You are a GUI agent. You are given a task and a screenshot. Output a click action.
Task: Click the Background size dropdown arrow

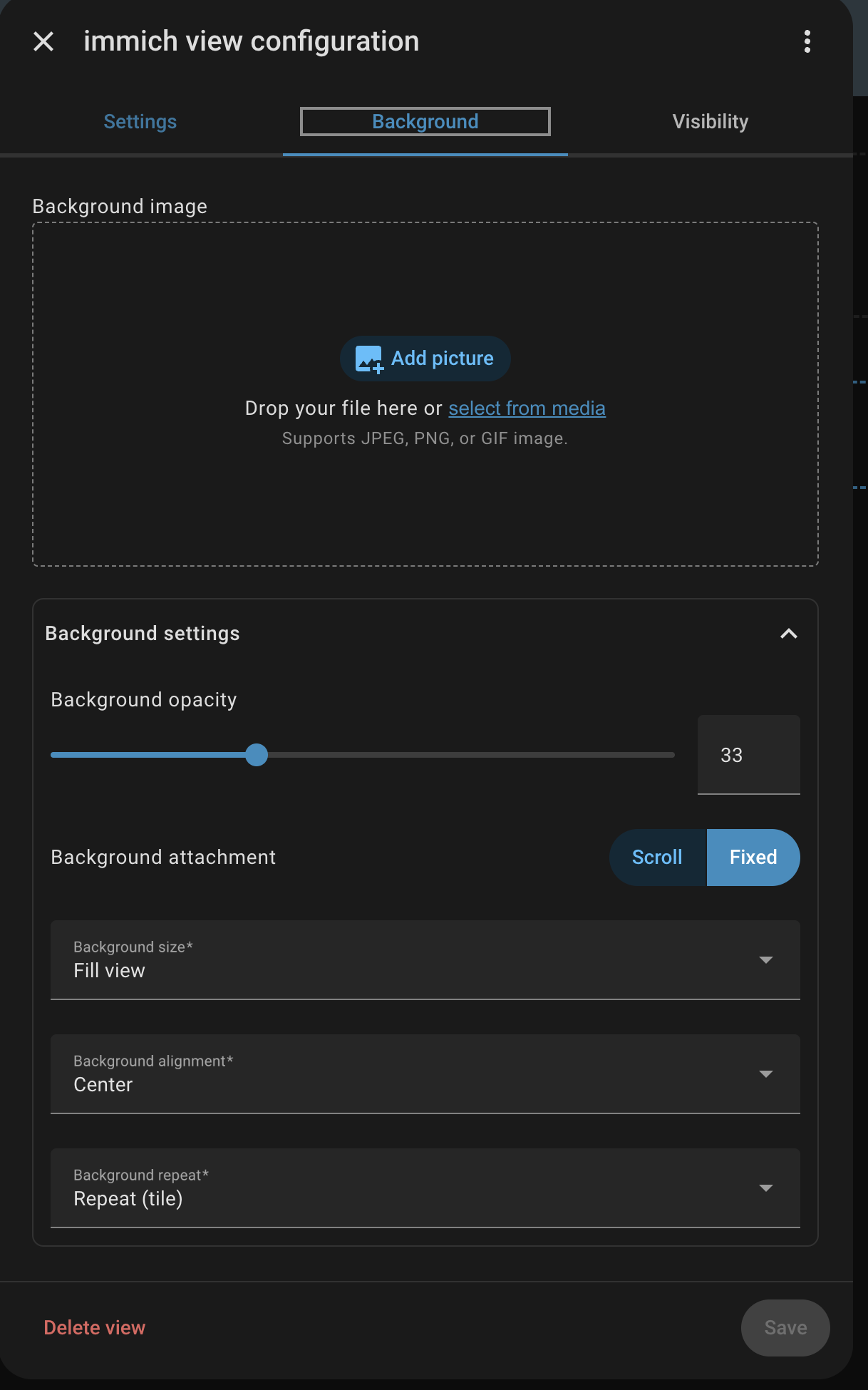point(765,959)
